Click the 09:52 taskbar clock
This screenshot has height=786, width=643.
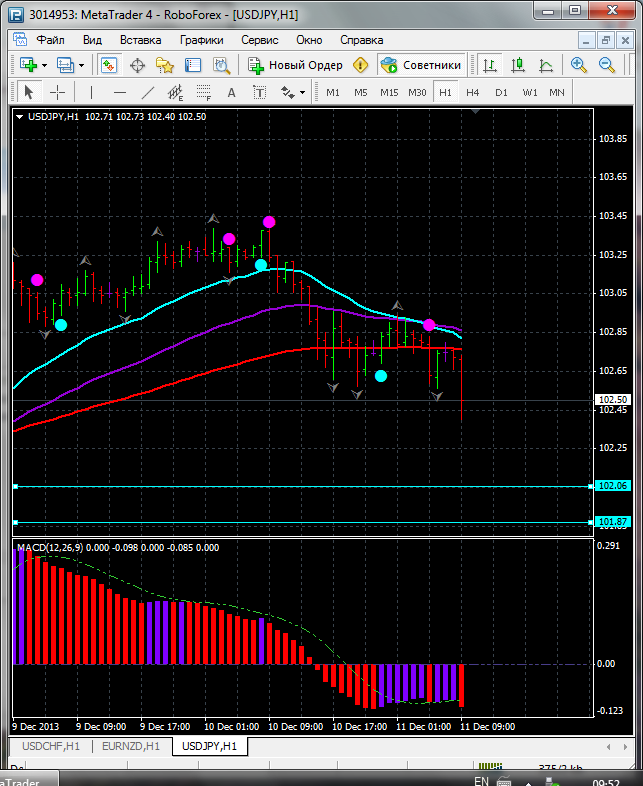pos(606,782)
